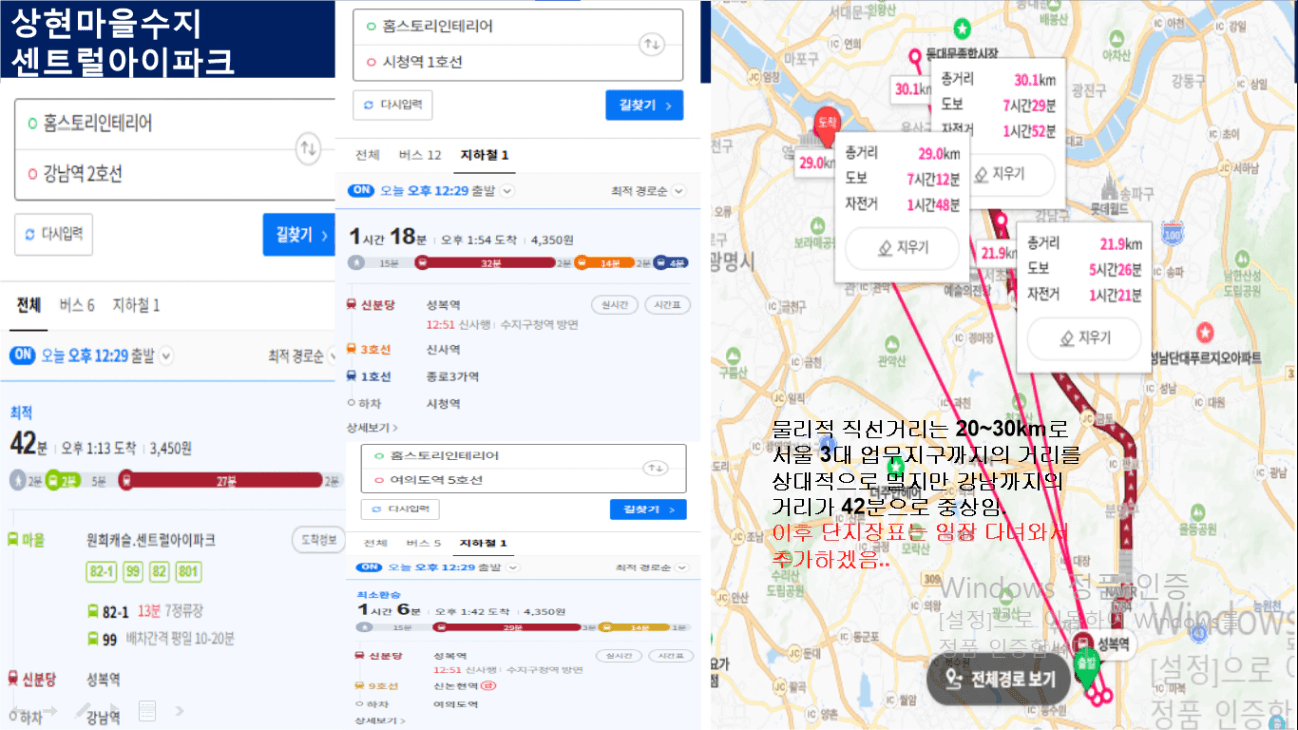Toggle ON switch in 시청역 route panel
Viewport: 1298px width, 730px height.
(361, 190)
